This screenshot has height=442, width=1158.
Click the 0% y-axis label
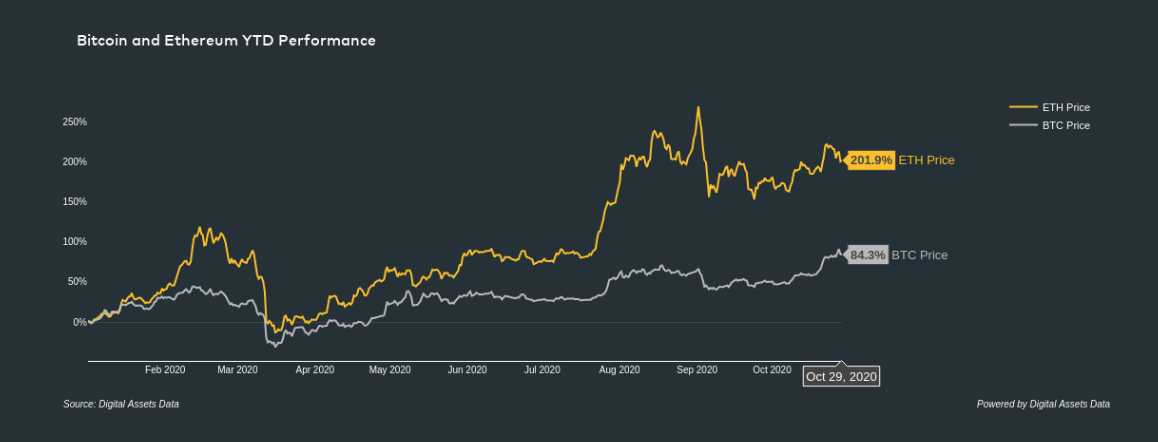point(80,322)
